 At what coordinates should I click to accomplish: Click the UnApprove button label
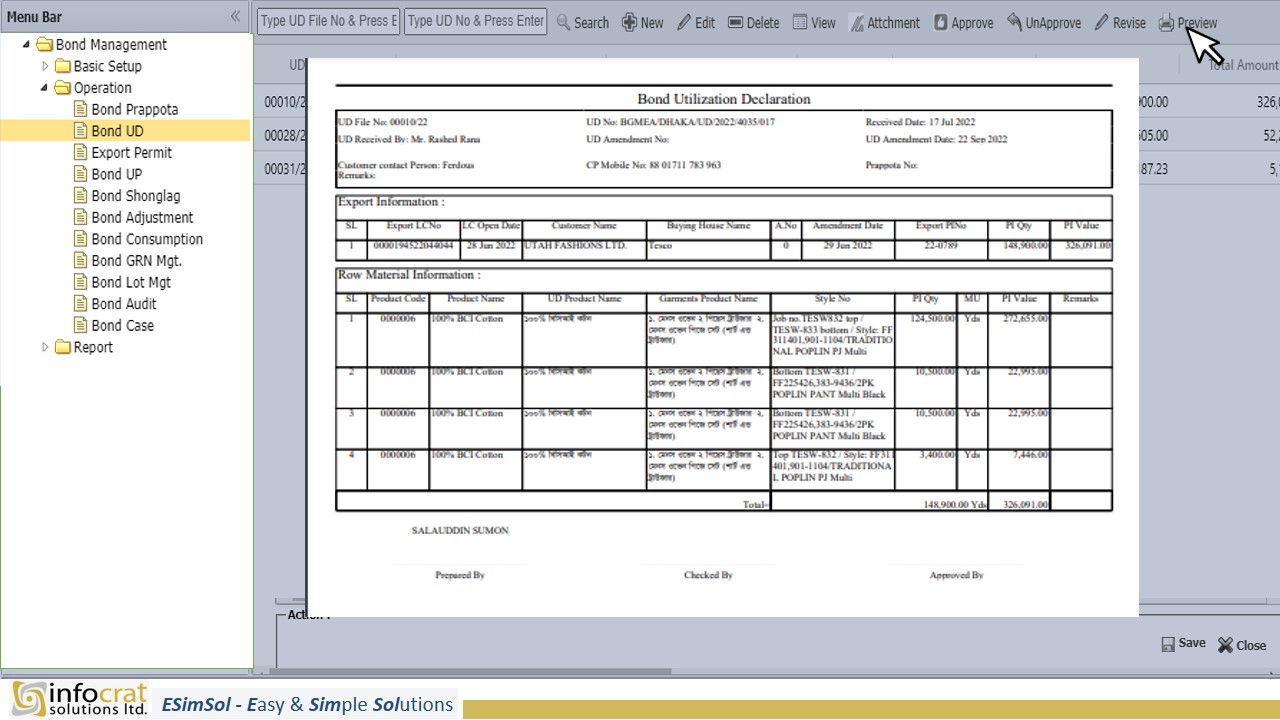pyautogui.click(x=1053, y=22)
